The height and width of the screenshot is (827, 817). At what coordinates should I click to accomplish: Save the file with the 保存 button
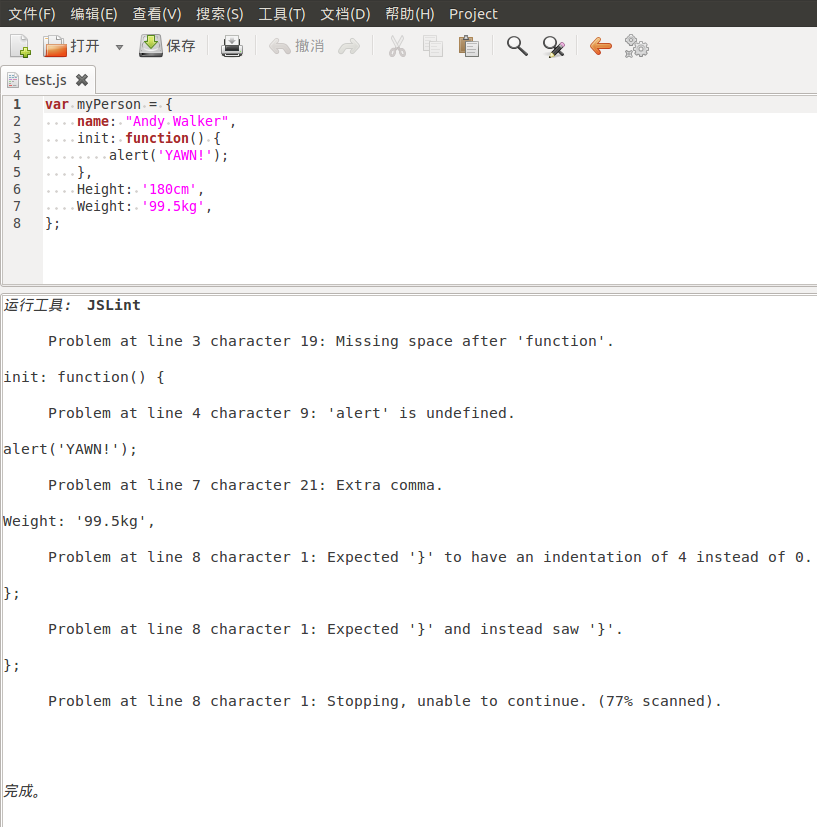click(167, 46)
